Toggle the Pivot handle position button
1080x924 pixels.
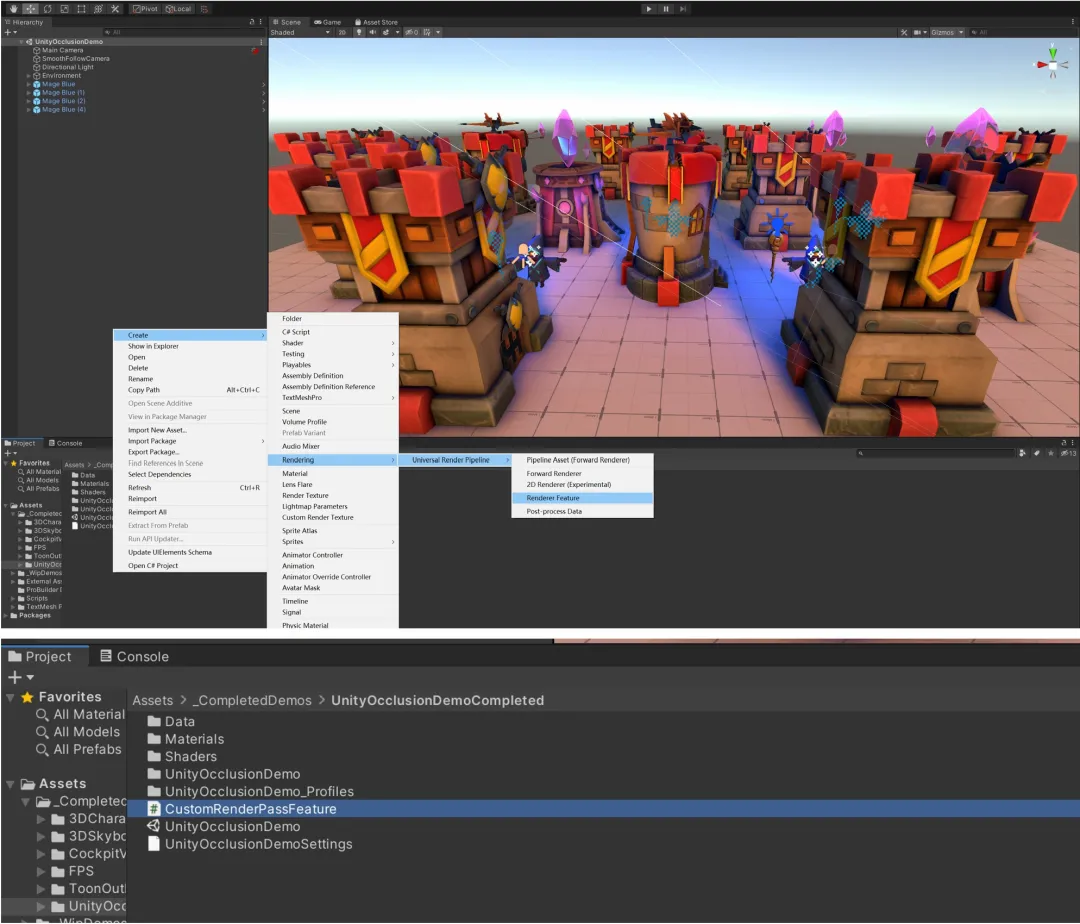coord(145,9)
